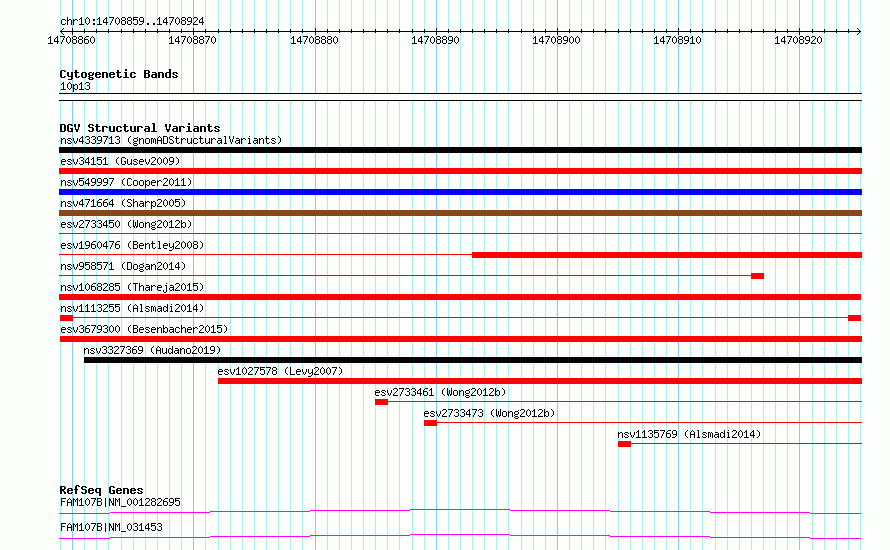Click ruler position 14708900
This screenshot has width=890, height=550.
click(x=556, y=40)
